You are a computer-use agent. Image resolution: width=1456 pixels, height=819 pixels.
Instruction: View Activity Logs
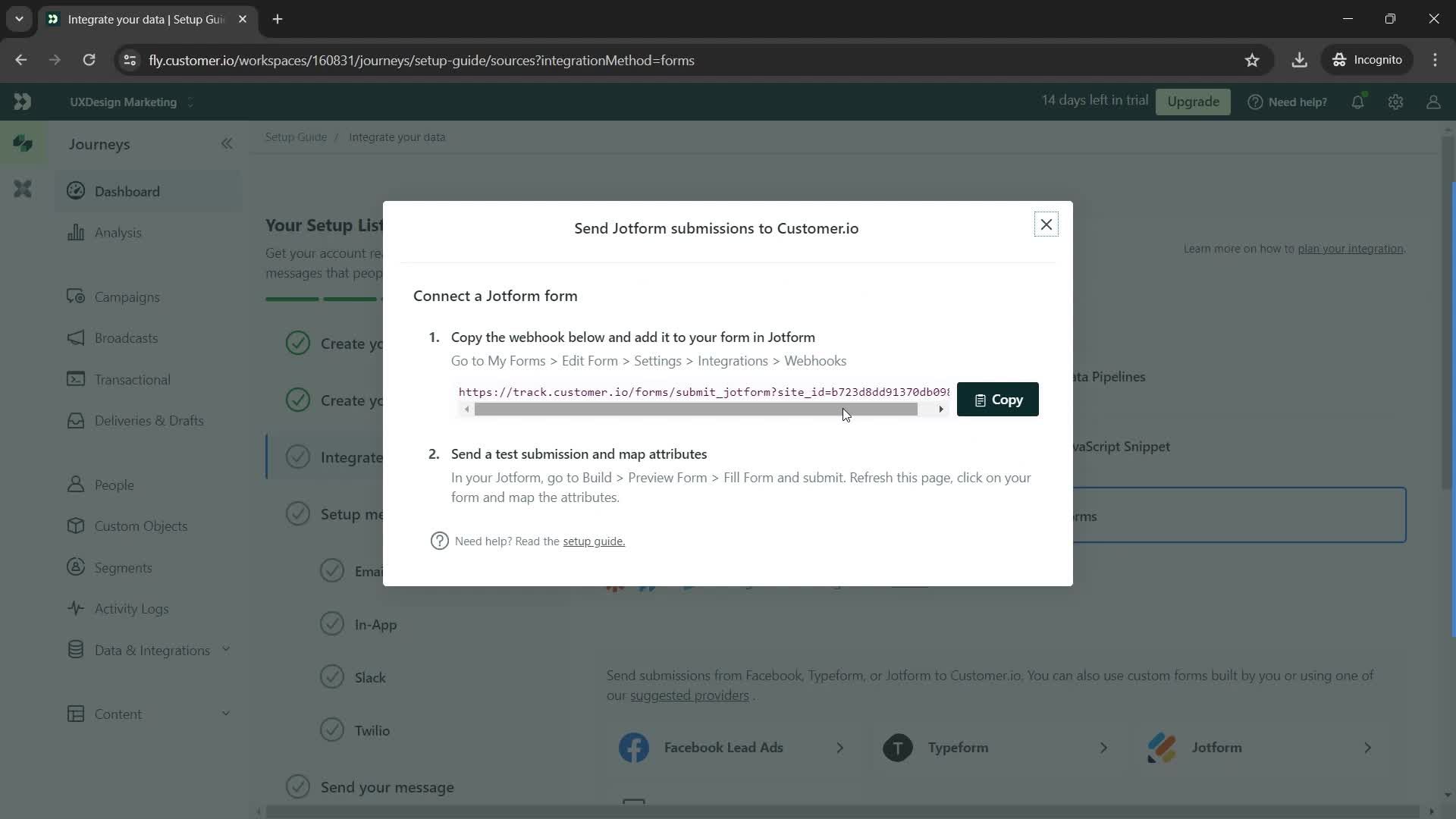148,609
